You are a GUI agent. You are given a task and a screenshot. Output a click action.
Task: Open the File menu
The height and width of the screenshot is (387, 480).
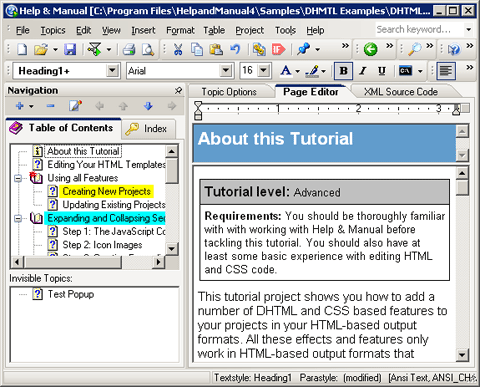pyautogui.click(x=22, y=30)
